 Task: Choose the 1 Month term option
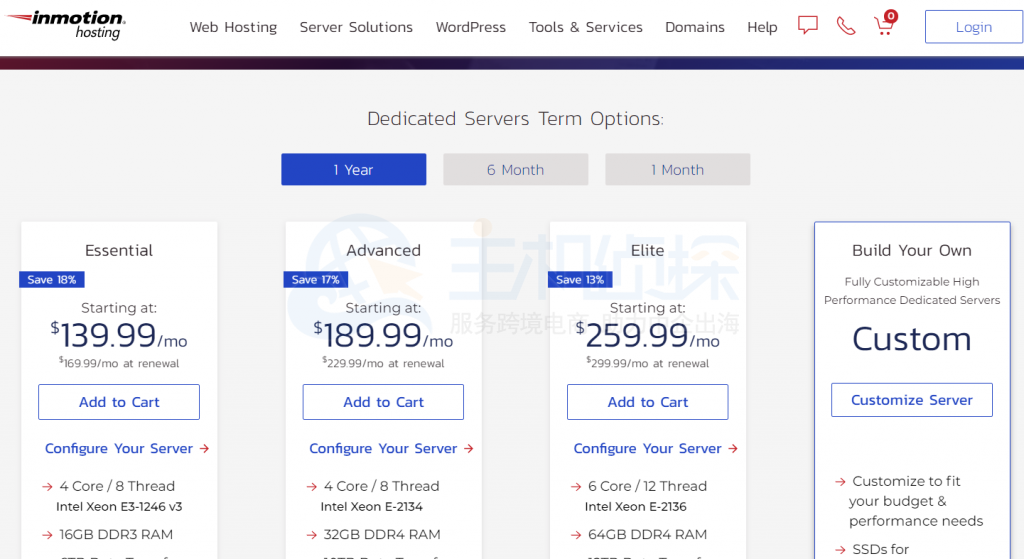click(x=677, y=170)
